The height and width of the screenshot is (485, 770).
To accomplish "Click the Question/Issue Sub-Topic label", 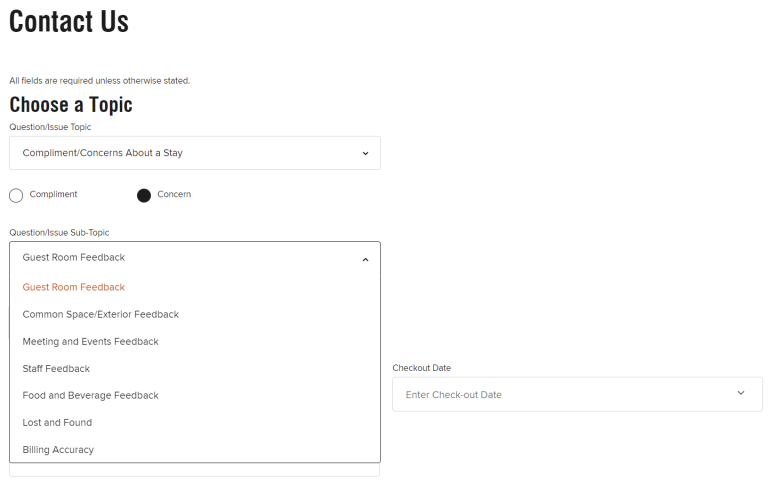I will click(59, 232).
